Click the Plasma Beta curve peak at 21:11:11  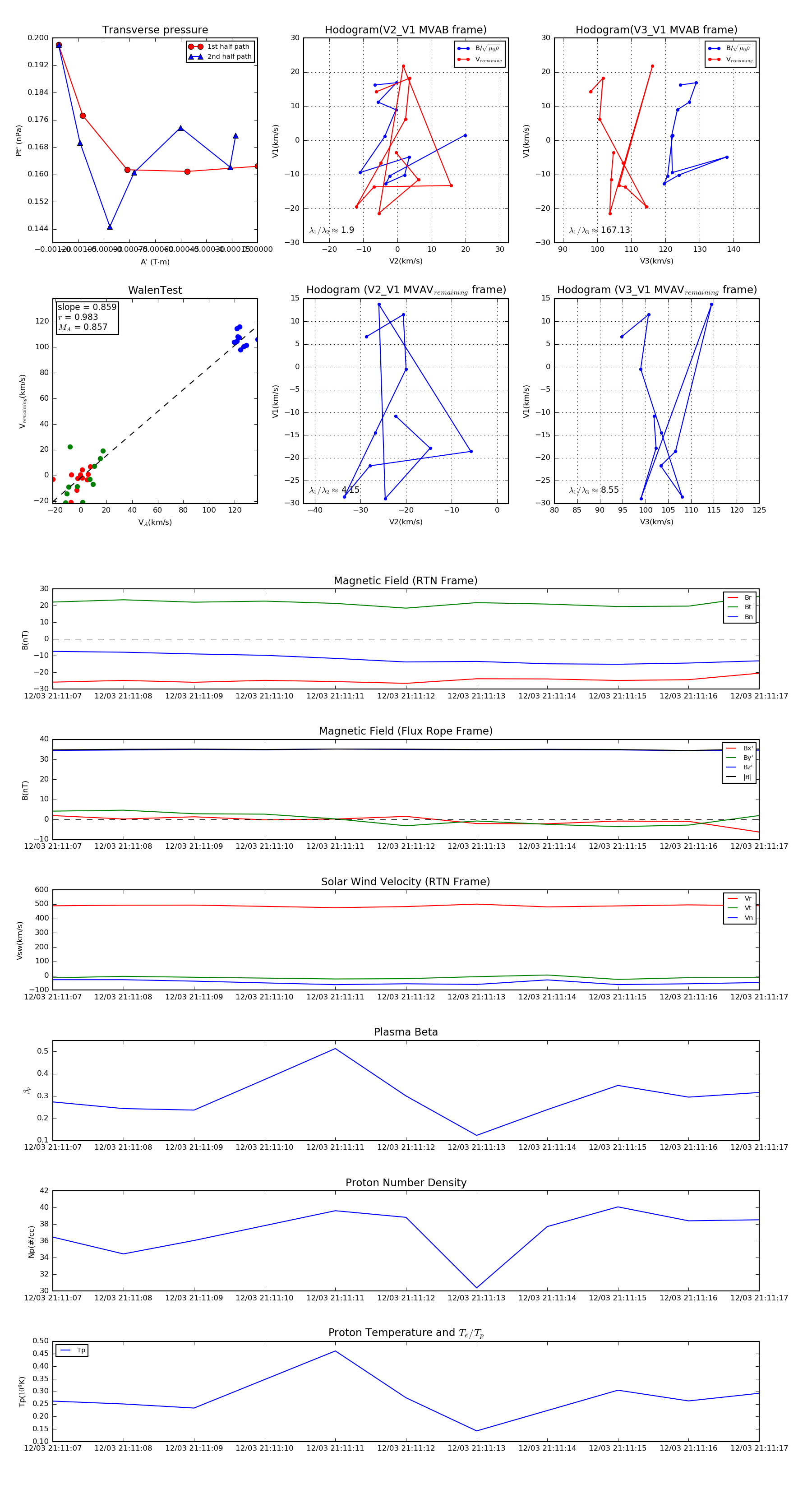pyautogui.click(x=335, y=1049)
